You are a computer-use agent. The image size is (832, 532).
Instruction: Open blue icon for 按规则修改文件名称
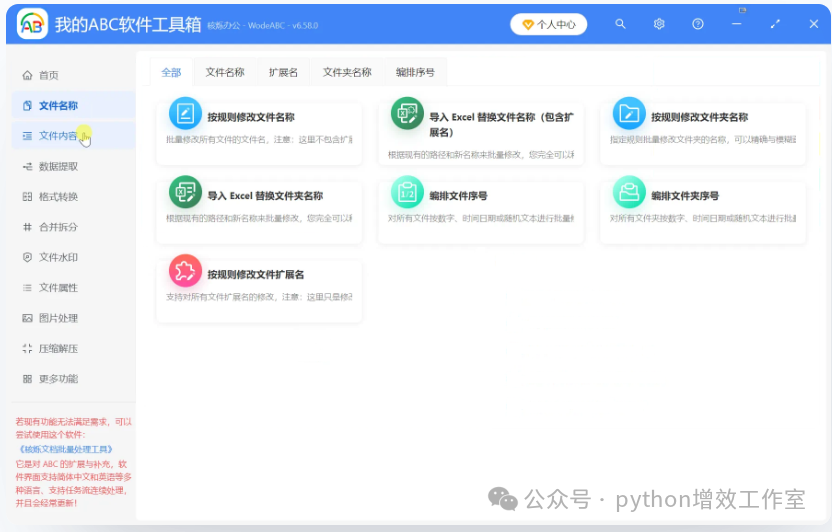tap(185, 113)
